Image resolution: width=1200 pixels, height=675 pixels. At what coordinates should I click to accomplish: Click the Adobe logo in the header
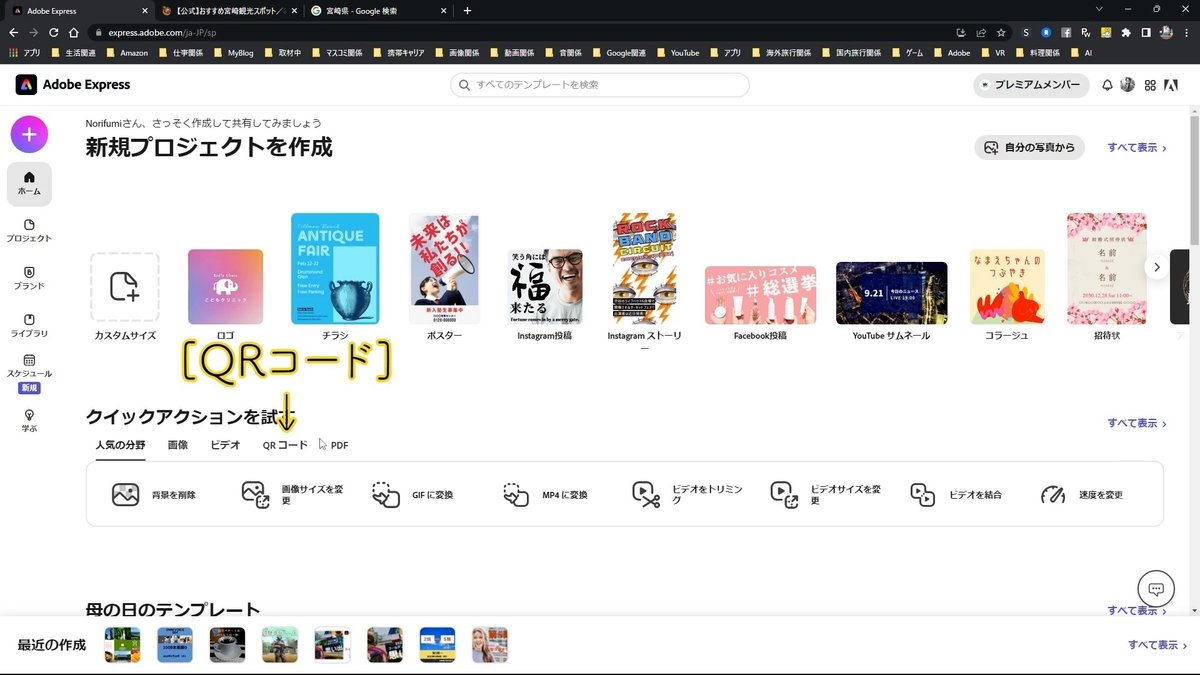[1171, 85]
